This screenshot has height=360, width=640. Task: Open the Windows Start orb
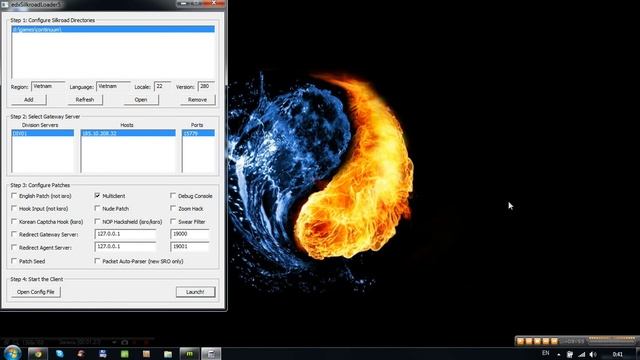point(13,353)
